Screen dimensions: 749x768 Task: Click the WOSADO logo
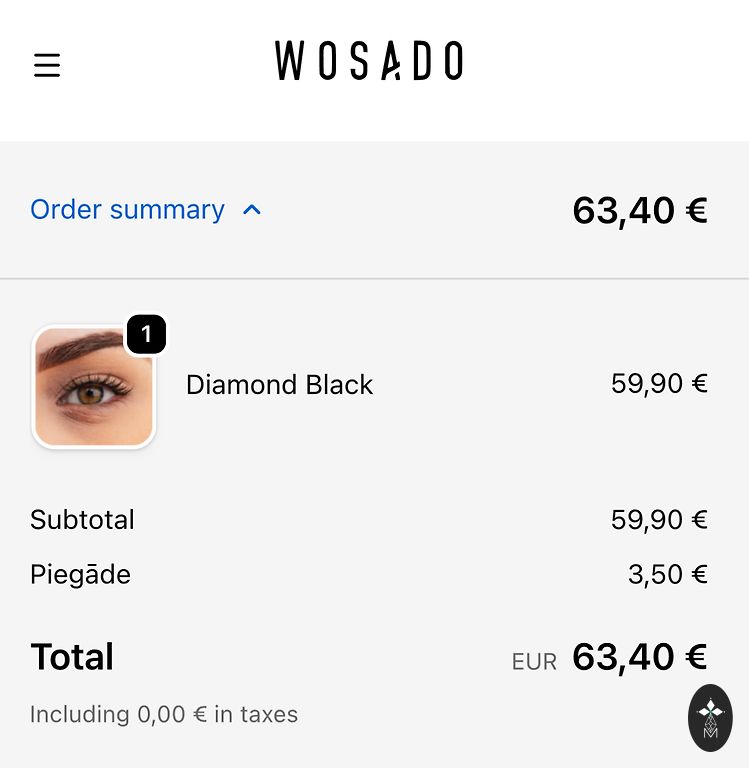pos(369,61)
